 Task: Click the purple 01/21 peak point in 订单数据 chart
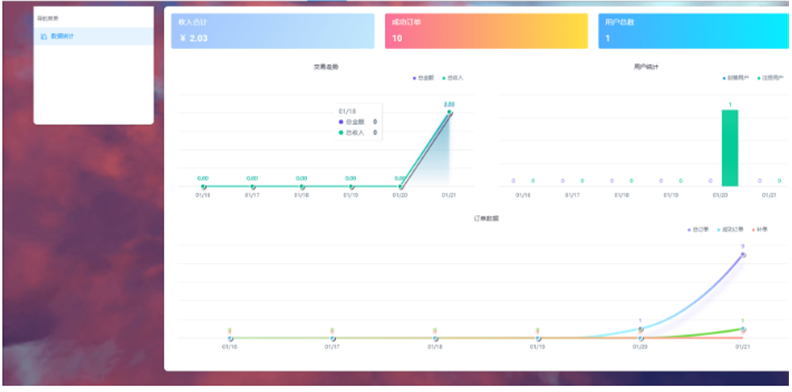click(743, 255)
